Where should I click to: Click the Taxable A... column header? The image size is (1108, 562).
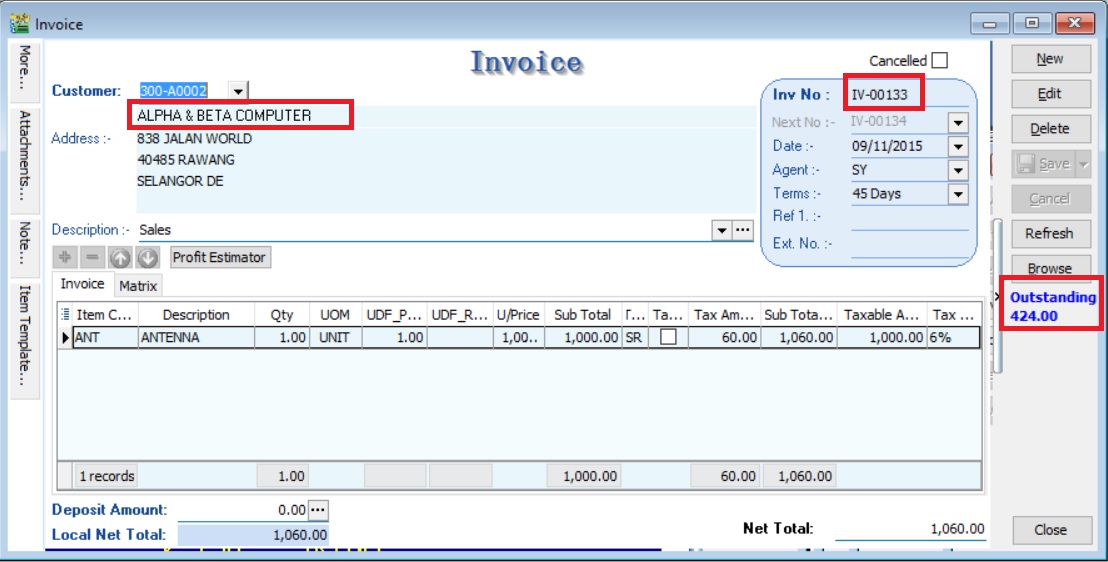pyautogui.click(x=882, y=315)
